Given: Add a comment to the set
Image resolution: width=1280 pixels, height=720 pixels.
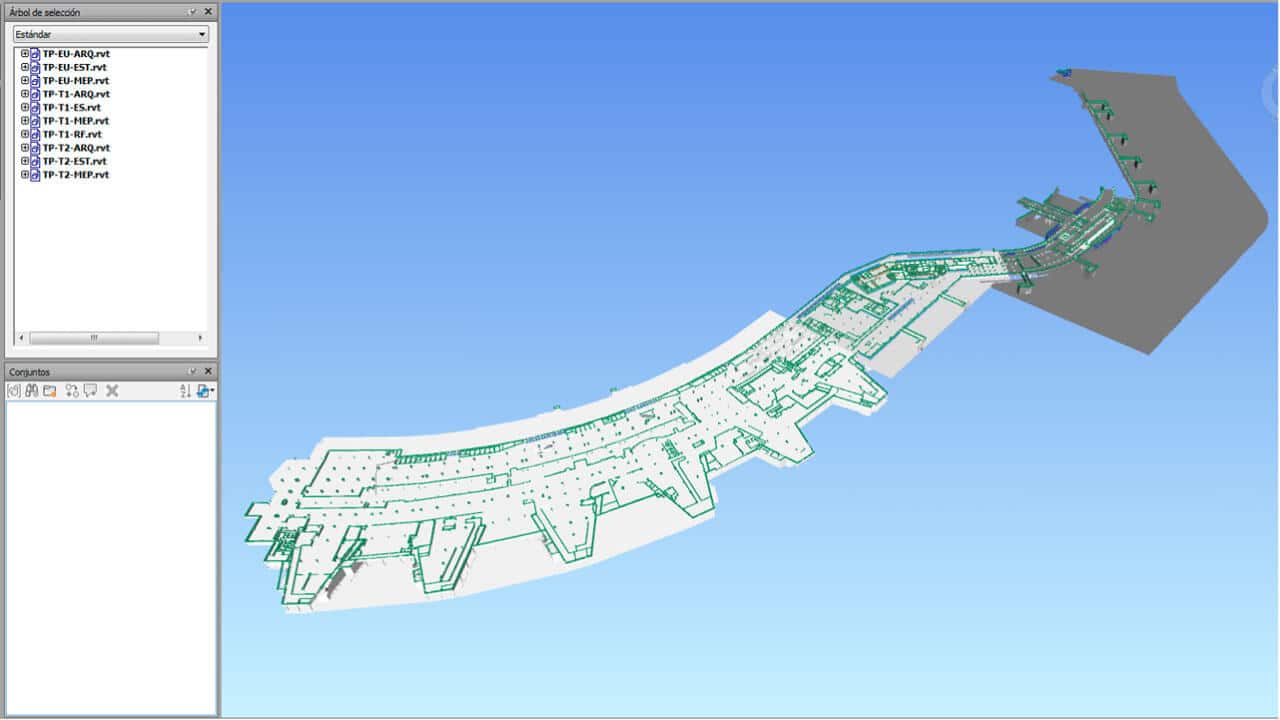Looking at the screenshot, I should pyautogui.click(x=90, y=391).
